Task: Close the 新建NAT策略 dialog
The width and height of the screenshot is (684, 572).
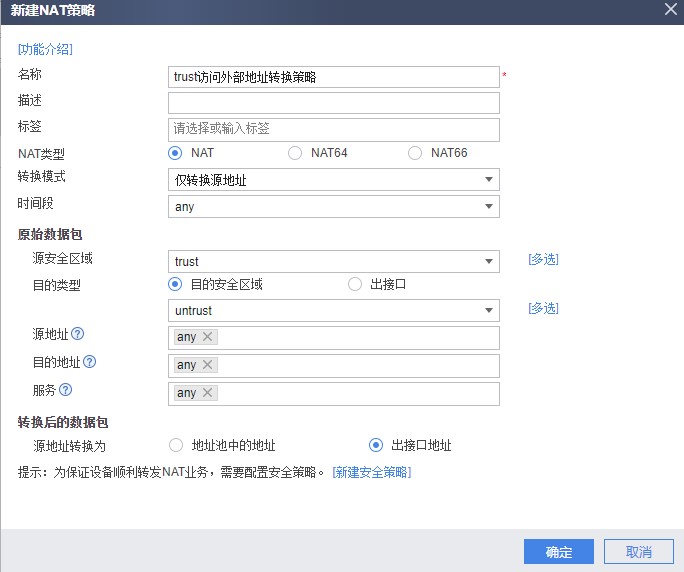Action: 671,8
